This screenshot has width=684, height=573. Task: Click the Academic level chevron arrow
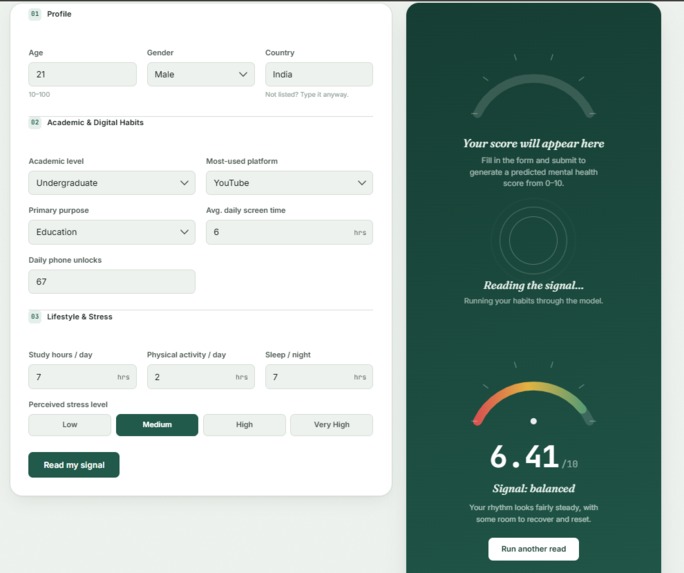coord(185,183)
